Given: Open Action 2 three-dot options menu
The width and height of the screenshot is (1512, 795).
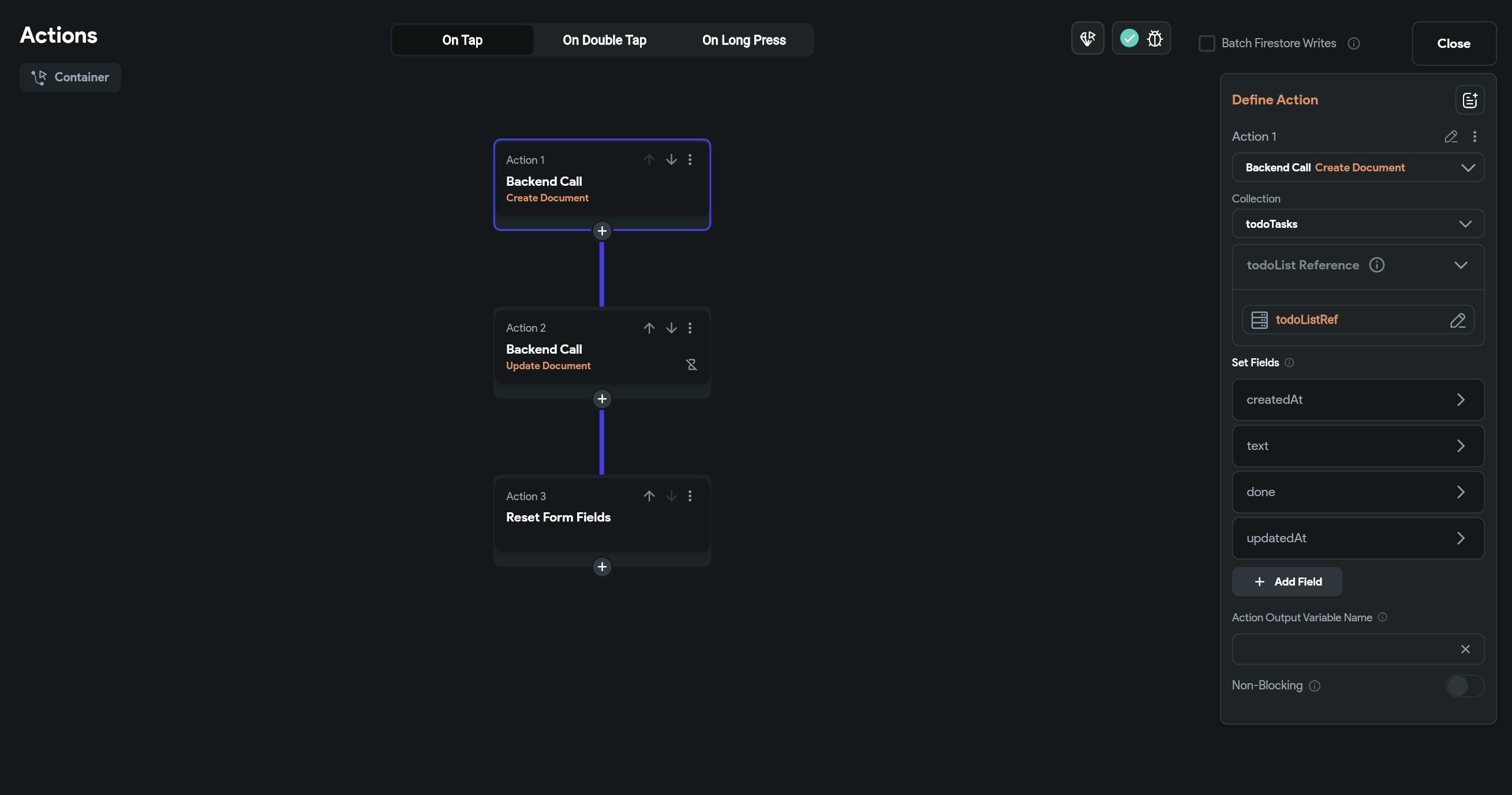Looking at the screenshot, I should pyautogui.click(x=690, y=328).
